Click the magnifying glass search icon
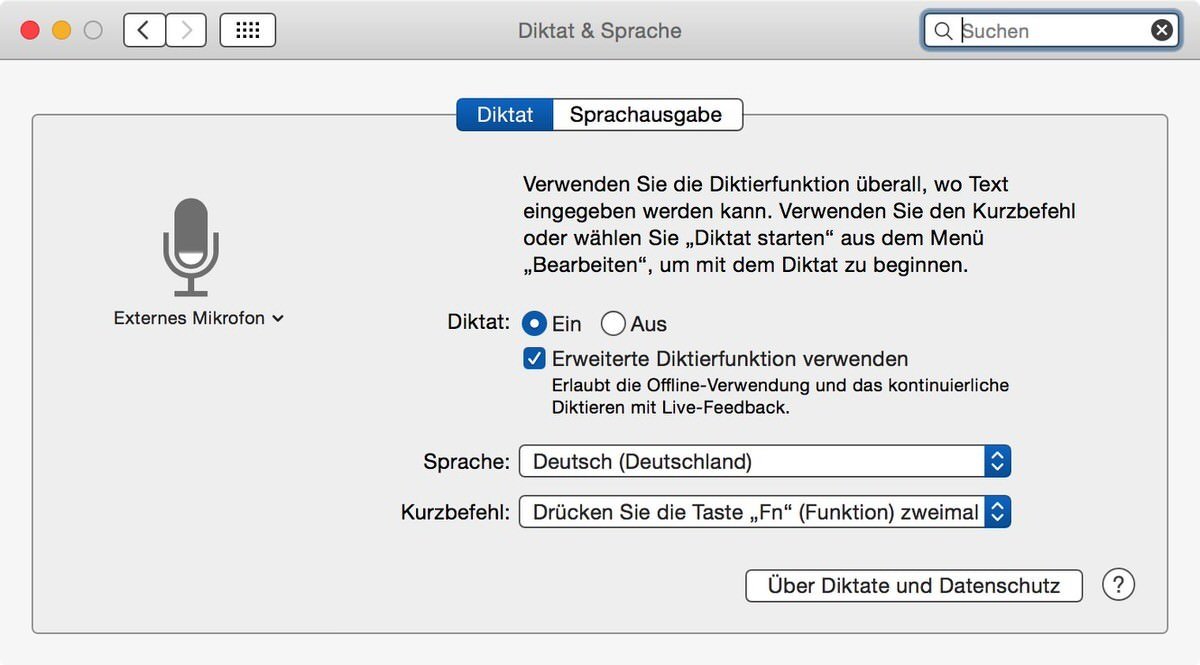 942,31
